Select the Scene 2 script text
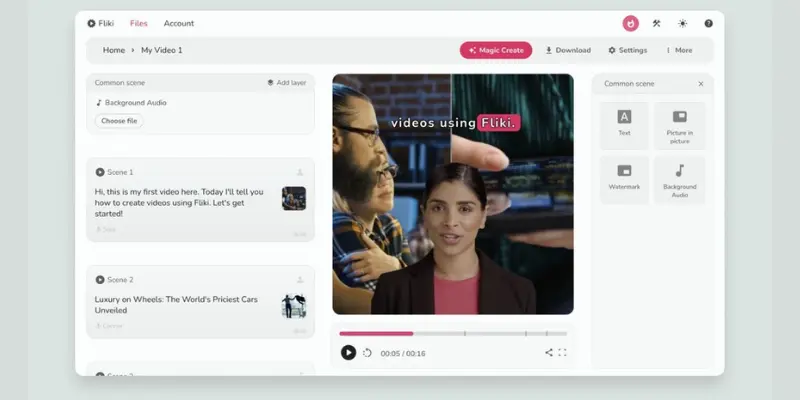 176,305
